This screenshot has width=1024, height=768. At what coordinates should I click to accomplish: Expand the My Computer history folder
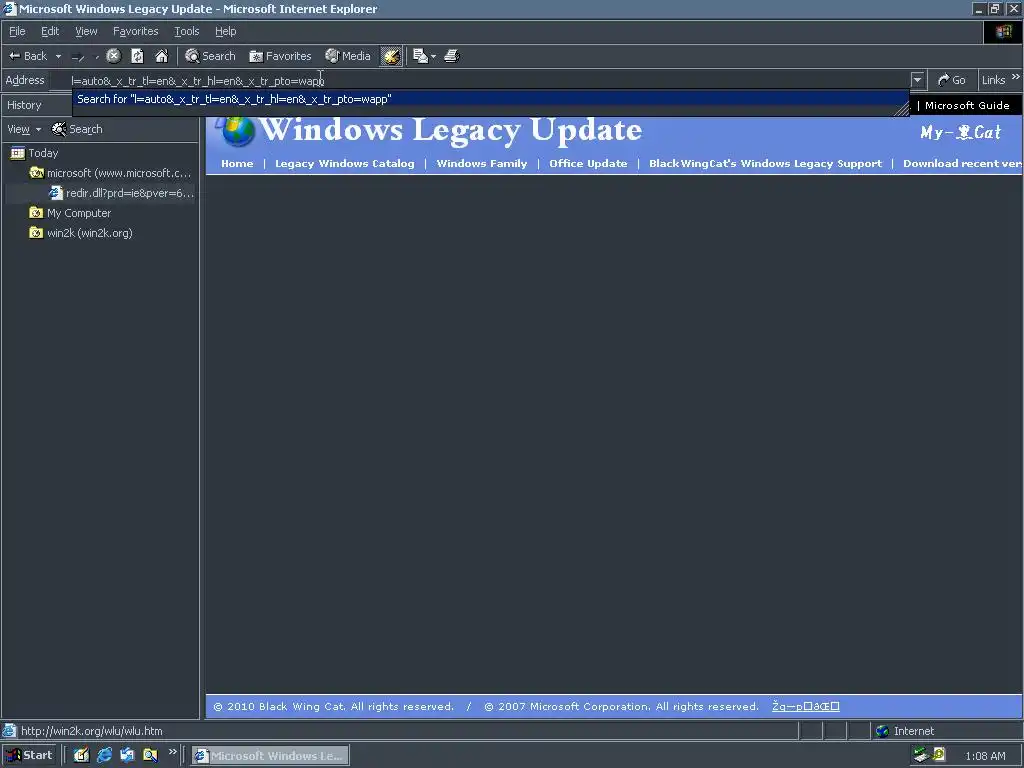pyautogui.click(x=70, y=213)
